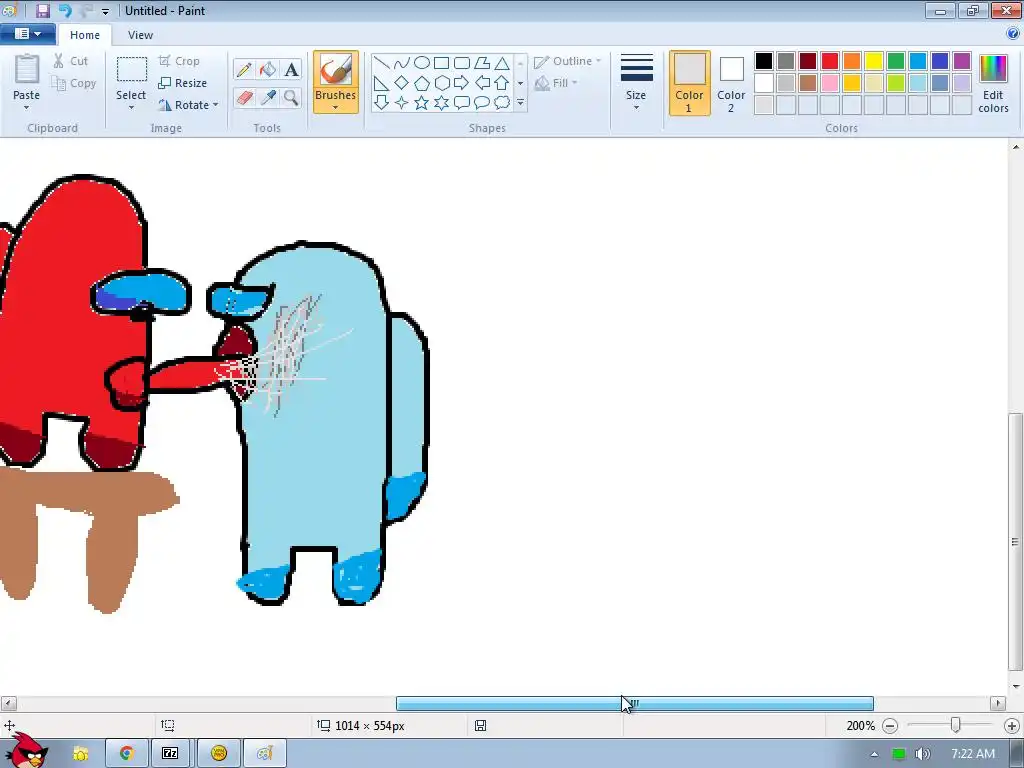The image size is (1024, 768).
Task: Click the Cut scissors button
Action: point(71,61)
